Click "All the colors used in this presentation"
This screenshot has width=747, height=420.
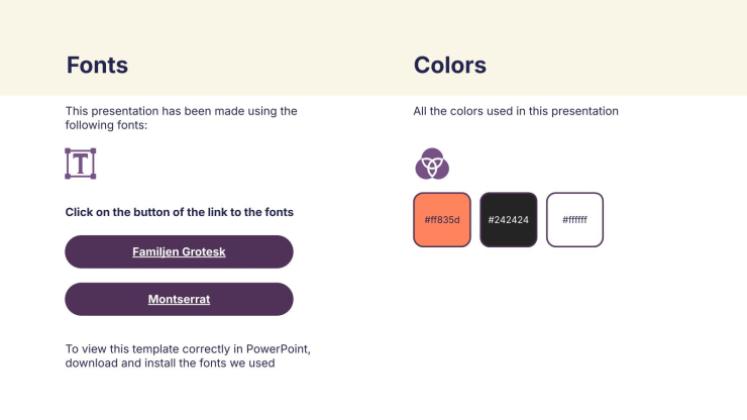[516, 111]
